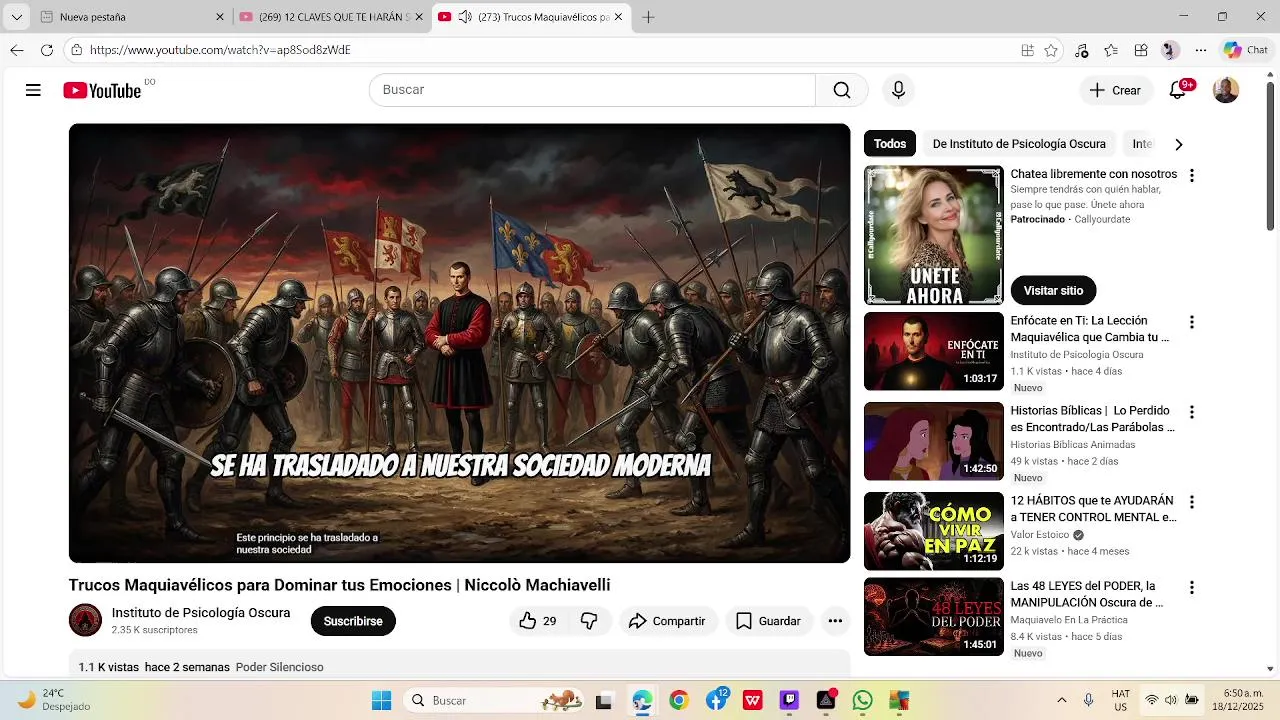Open options for Chatea libremente ad

(1191, 175)
